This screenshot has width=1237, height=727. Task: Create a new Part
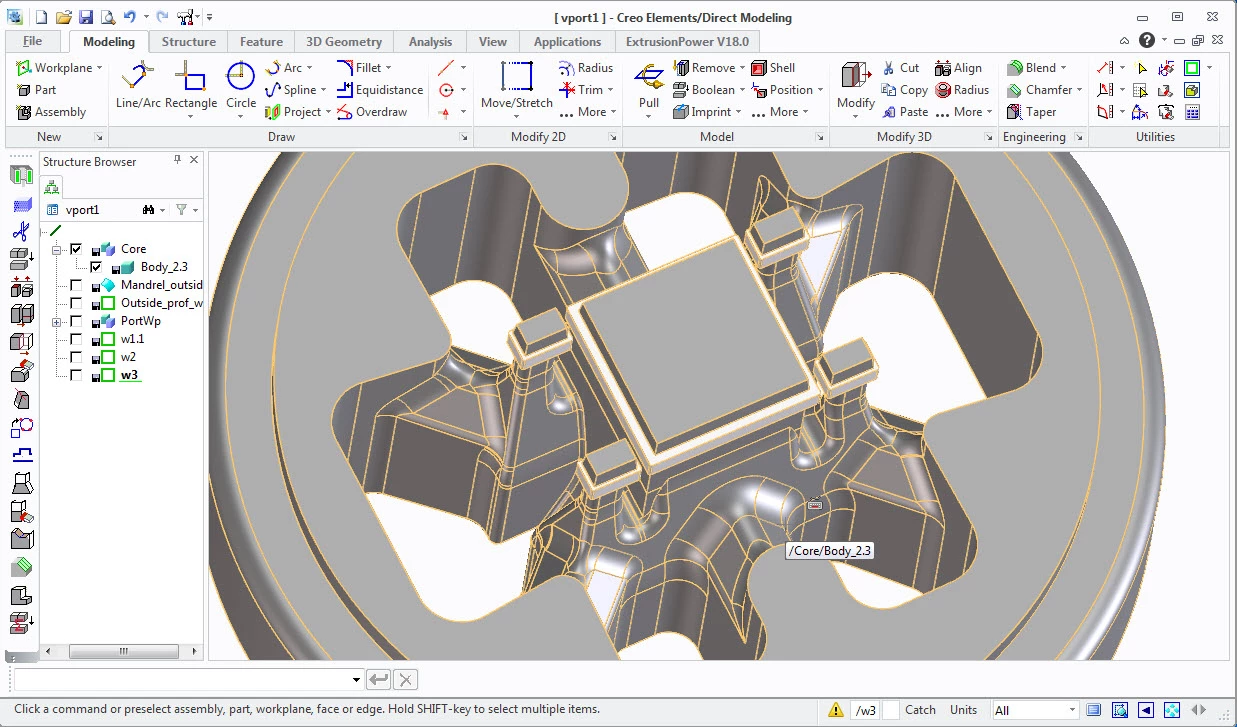pyautogui.click(x=36, y=90)
